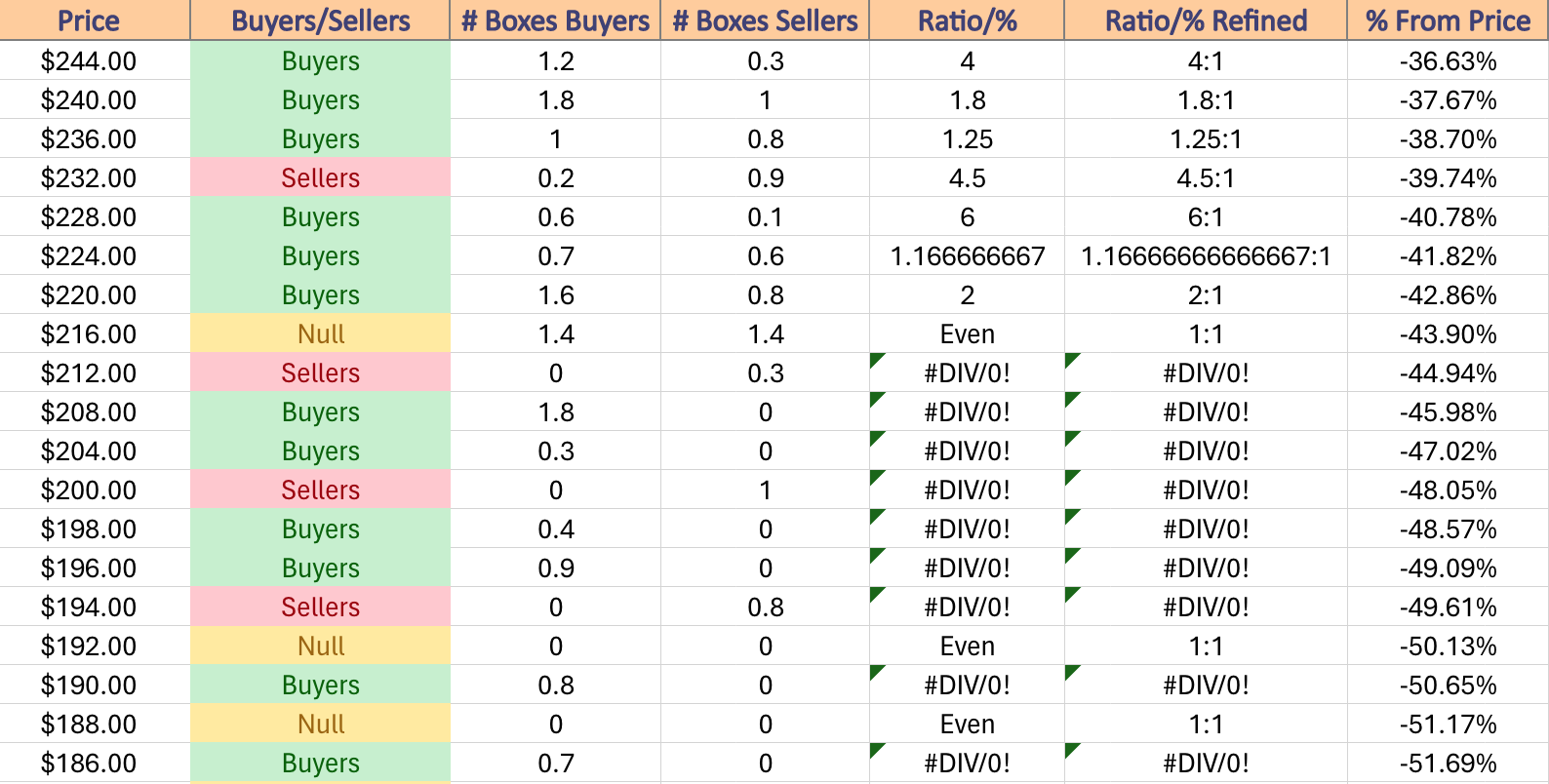Screen dimensions: 1549x784
Task: Select refined ratio 1.16666666666667:1 cell
Action: (1207, 255)
